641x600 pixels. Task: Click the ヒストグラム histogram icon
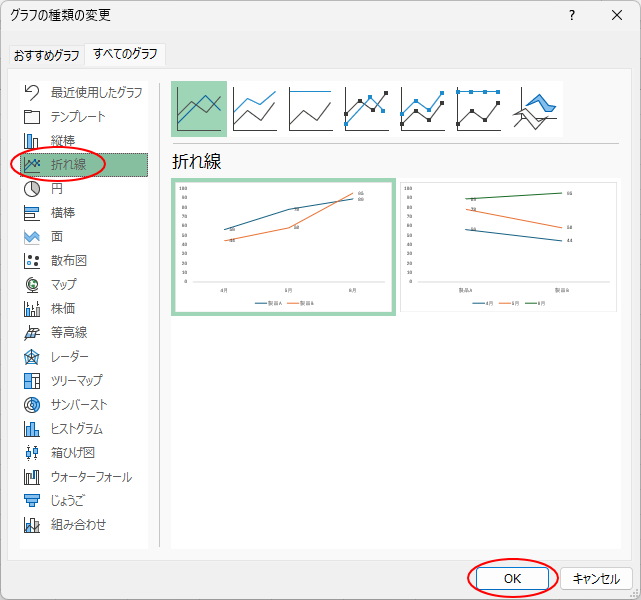tap(32, 429)
